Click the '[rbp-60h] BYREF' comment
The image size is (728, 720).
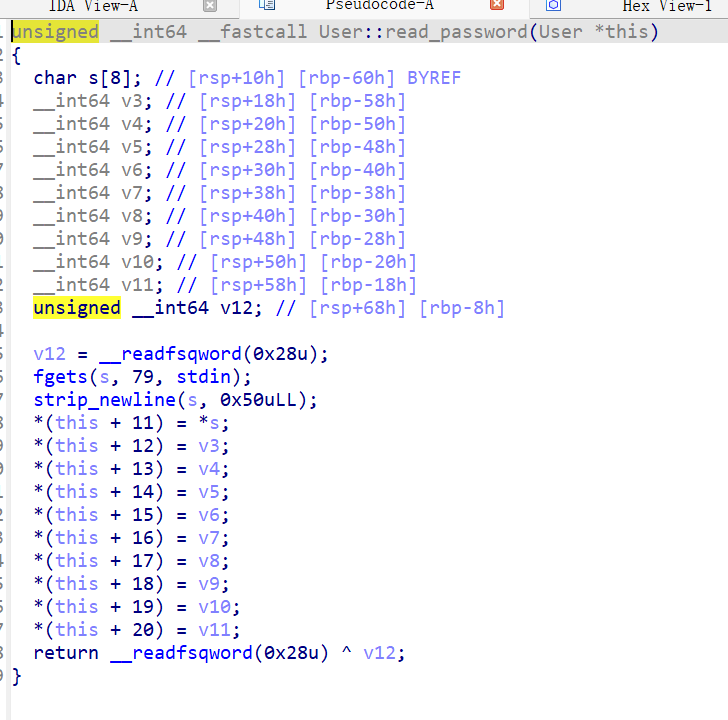[x=380, y=78]
